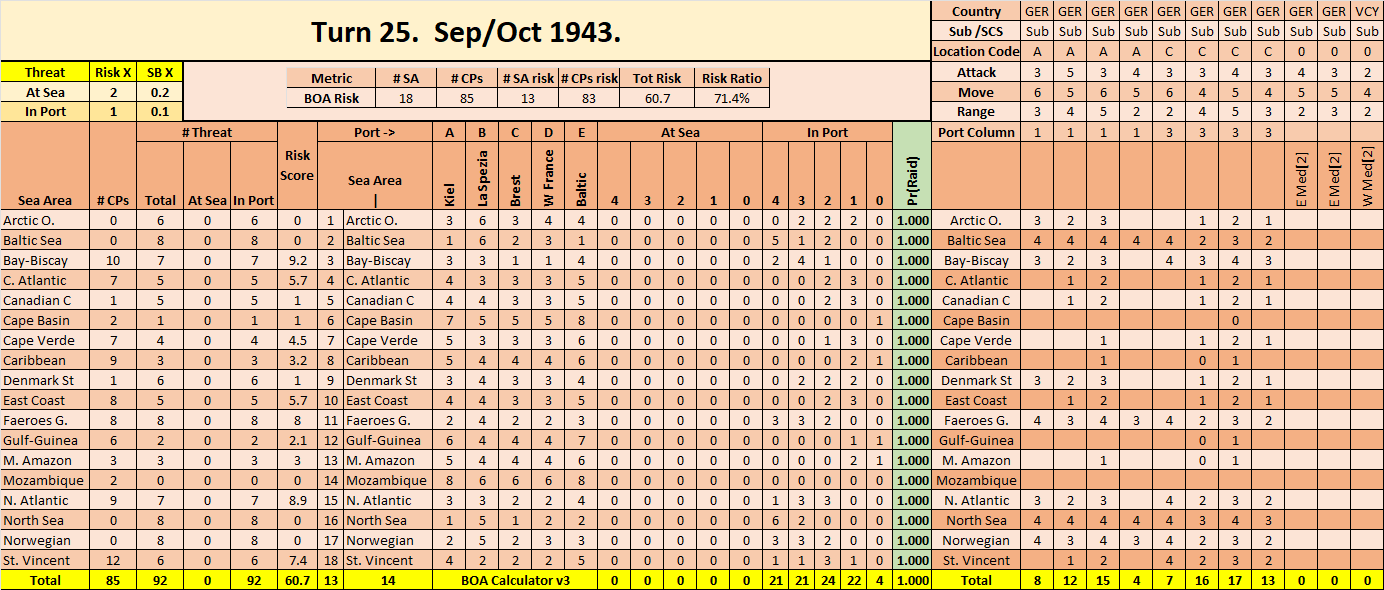Viewport: 1384px width, 590px height.
Task: Select the "# Threat" group header
Action: [207, 132]
